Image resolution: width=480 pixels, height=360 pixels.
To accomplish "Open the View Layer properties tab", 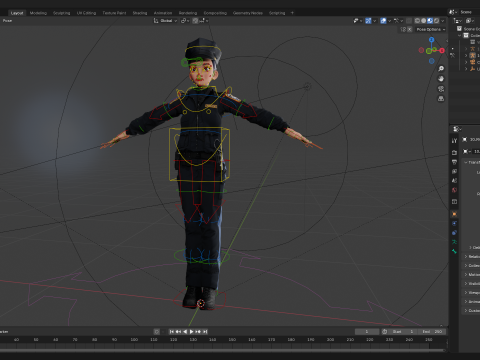I will pyautogui.click(x=454, y=171).
